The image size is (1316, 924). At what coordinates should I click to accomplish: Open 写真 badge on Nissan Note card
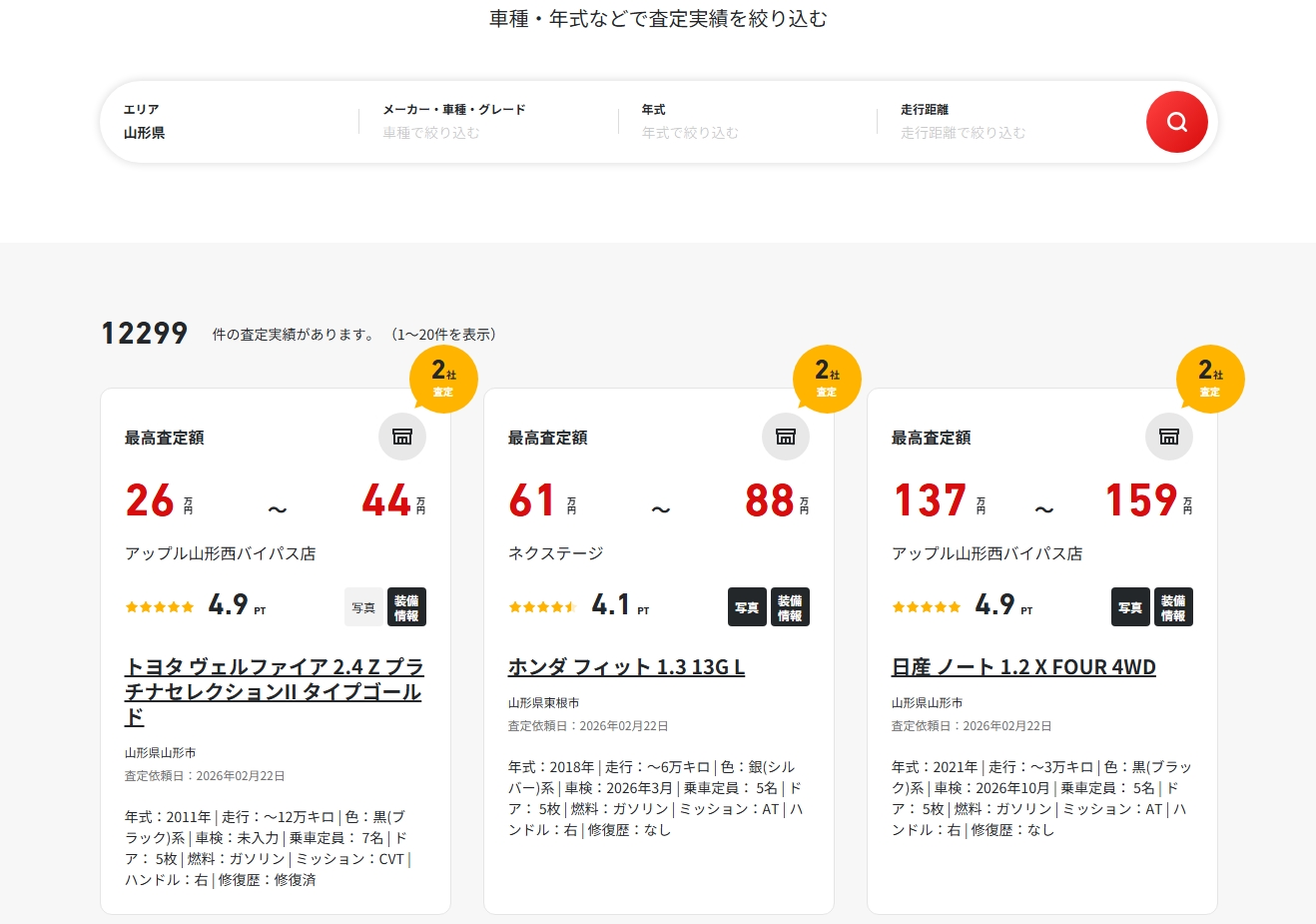pyautogui.click(x=1130, y=607)
